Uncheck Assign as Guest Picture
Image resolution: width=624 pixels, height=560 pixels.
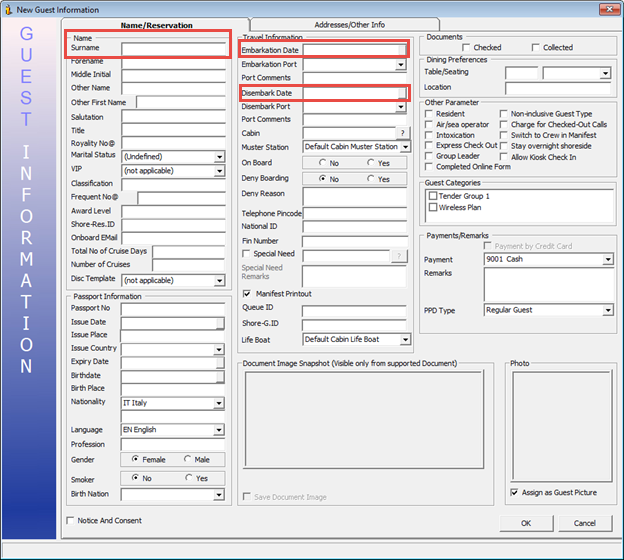coord(514,492)
